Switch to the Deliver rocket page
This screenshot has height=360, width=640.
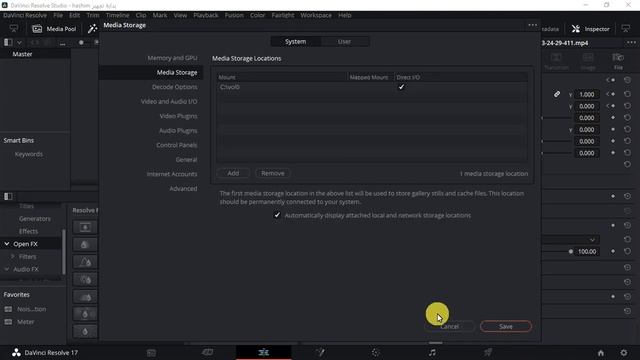(488, 352)
